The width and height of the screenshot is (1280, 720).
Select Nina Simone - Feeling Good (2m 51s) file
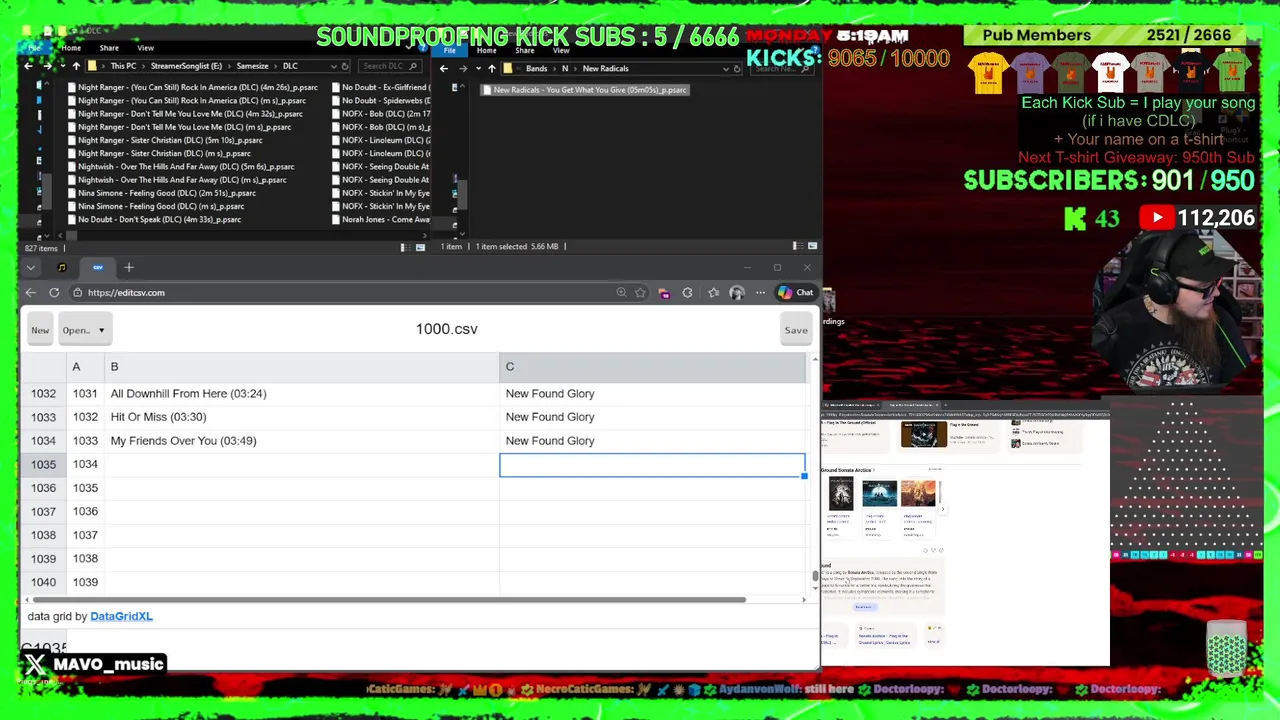tap(160, 193)
